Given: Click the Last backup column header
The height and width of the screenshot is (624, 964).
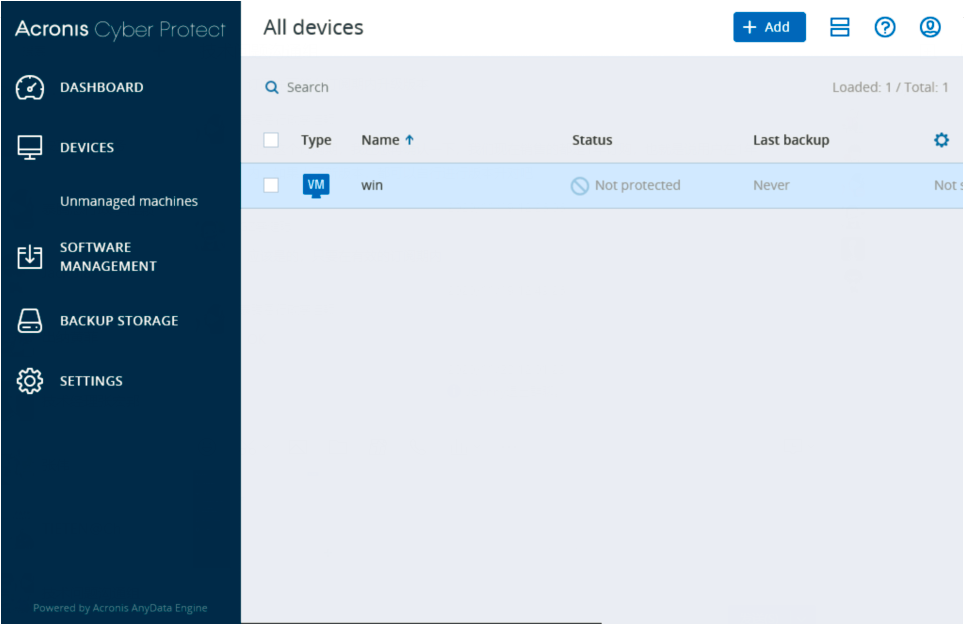Looking at the screenshot, I should coord(791,140).
